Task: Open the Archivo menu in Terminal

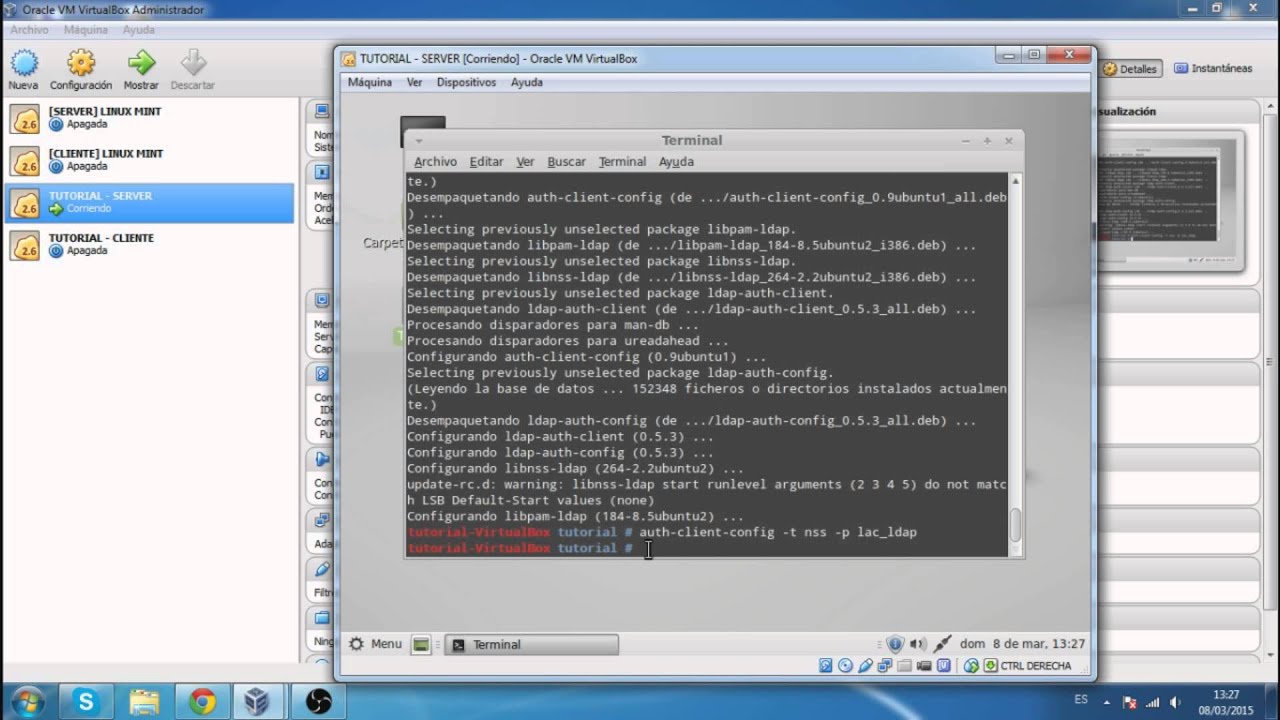Action: pos(435,161)
